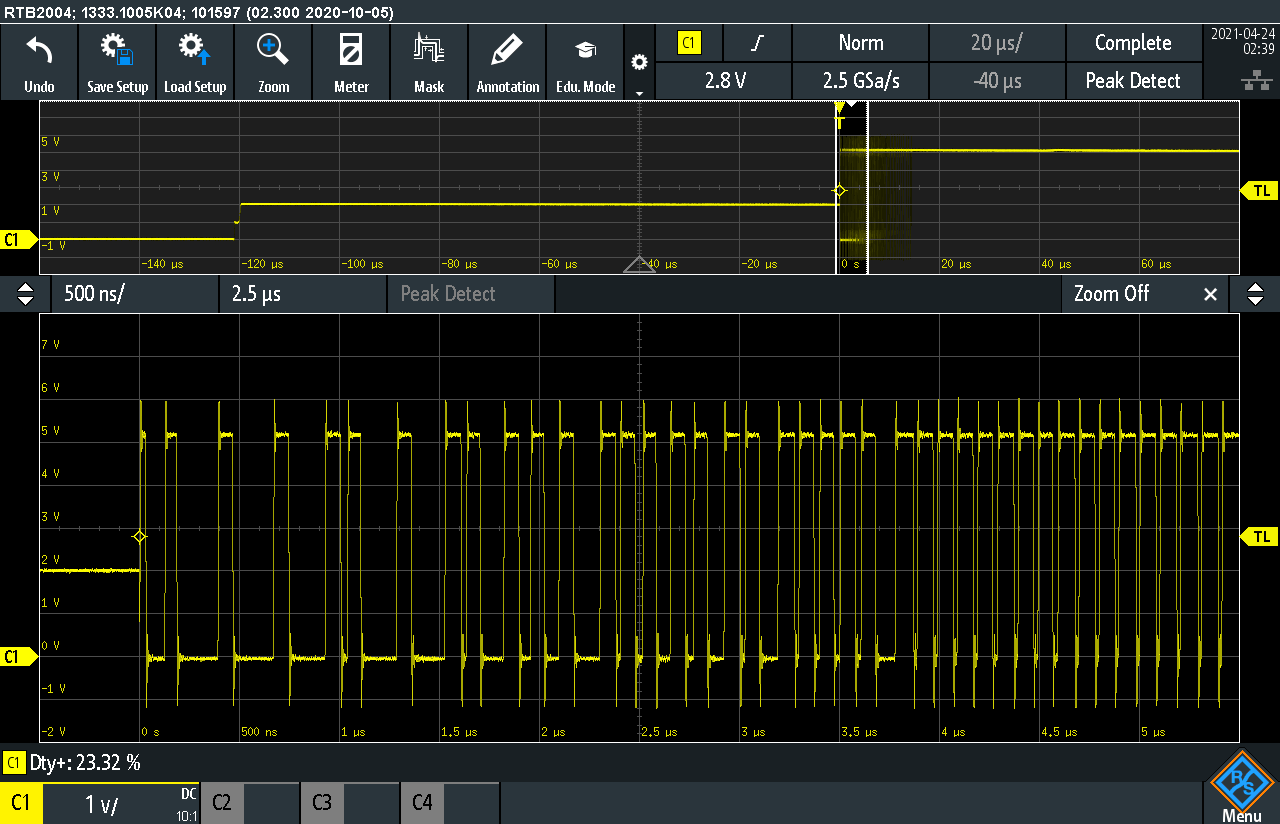Click Complete acquisition status button
Image resolution: width=1280 pixels, height=824 pixels.
1133,43
